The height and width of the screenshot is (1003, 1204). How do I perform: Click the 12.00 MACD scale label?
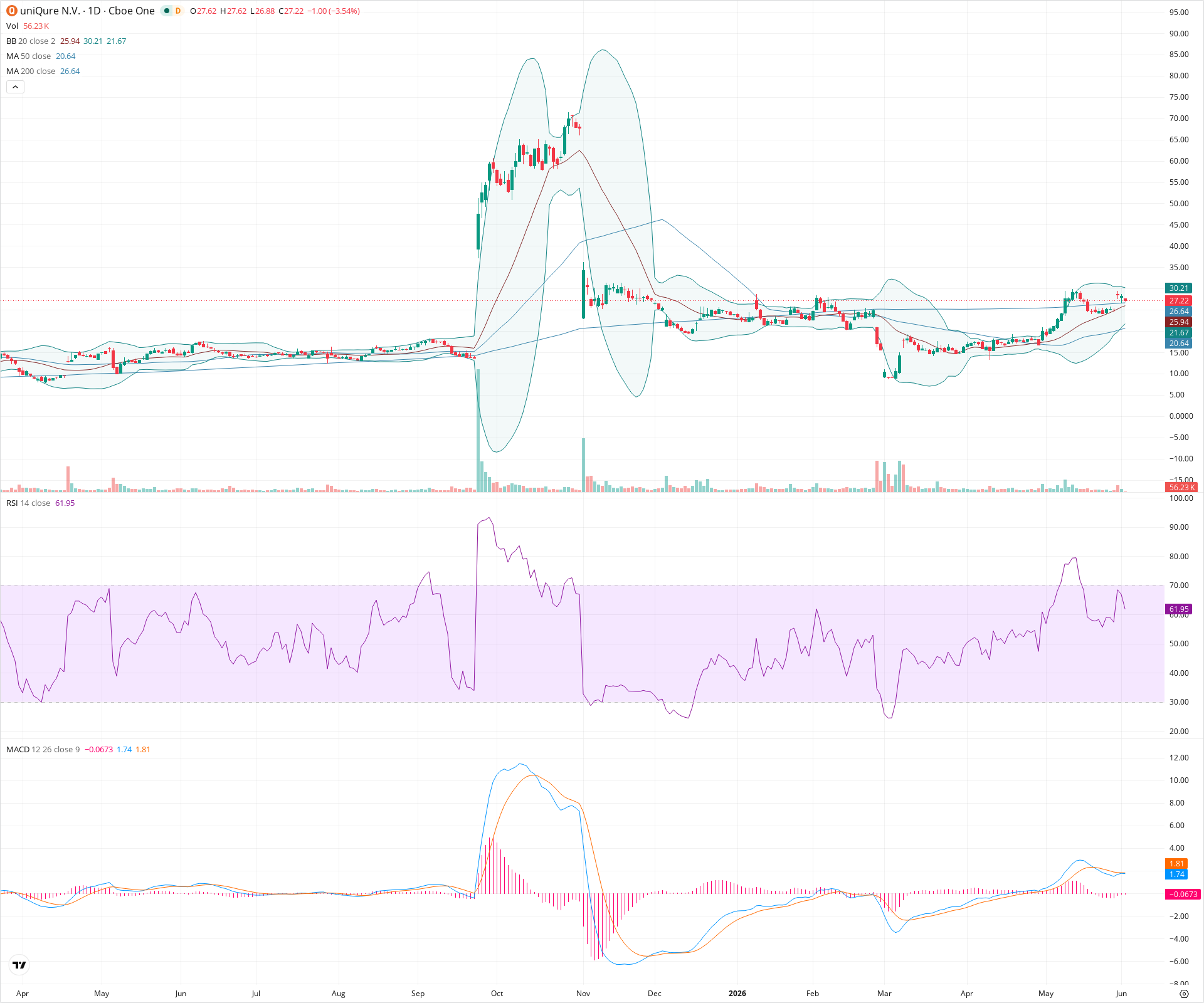pos(1179,758)
